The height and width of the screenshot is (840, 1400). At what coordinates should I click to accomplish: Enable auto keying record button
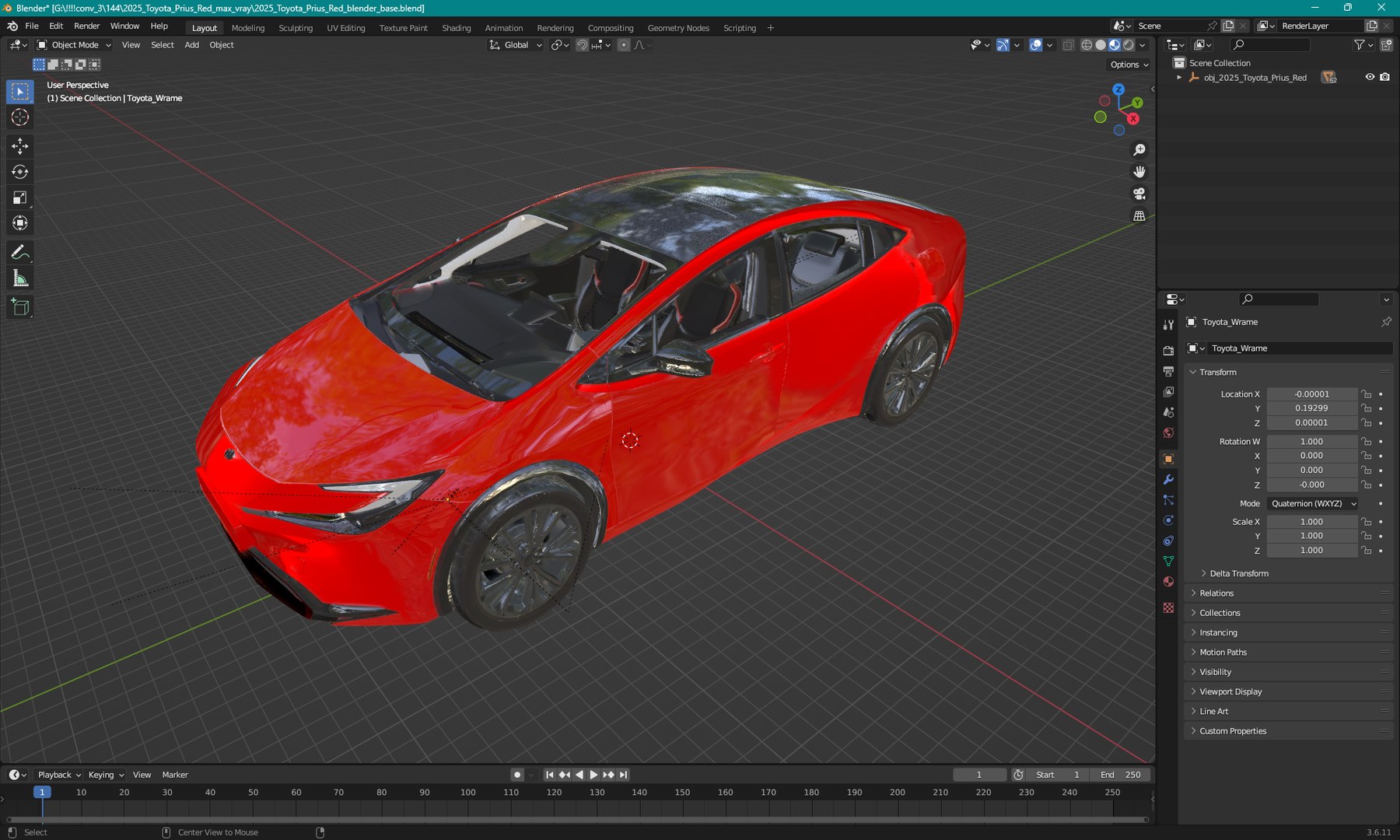coord(517,775)
